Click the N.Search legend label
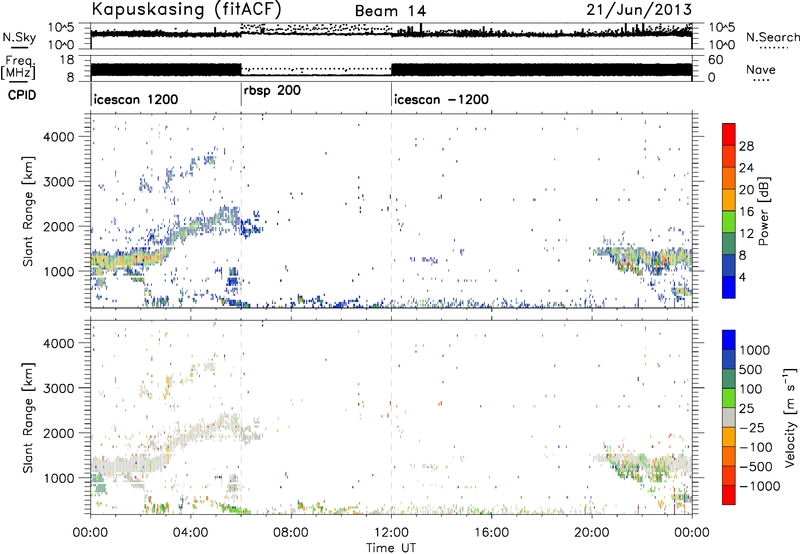The image size is (800, 554). tap(773, 37)
